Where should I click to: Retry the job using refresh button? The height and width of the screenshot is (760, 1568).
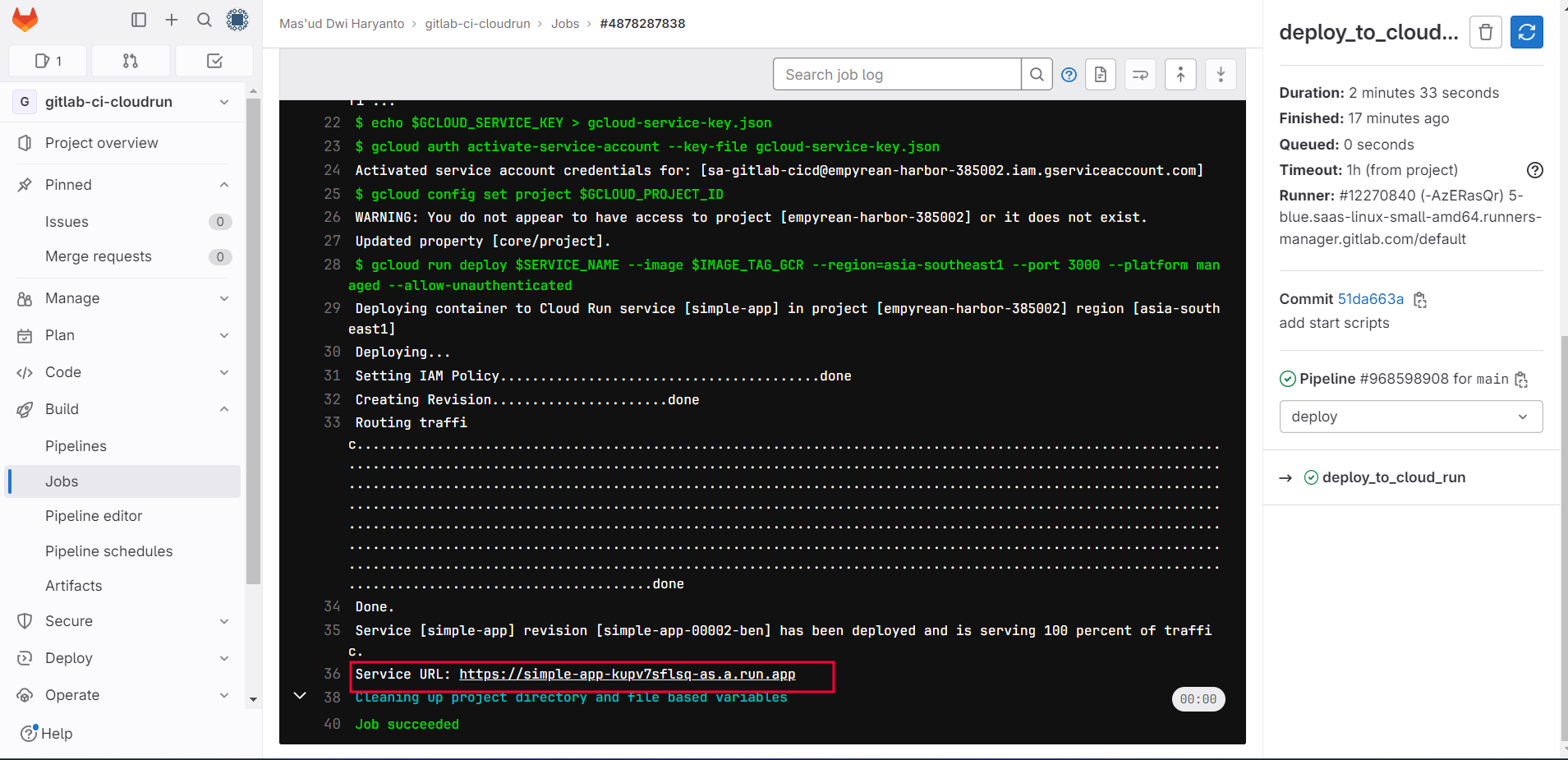(1527, 32)
